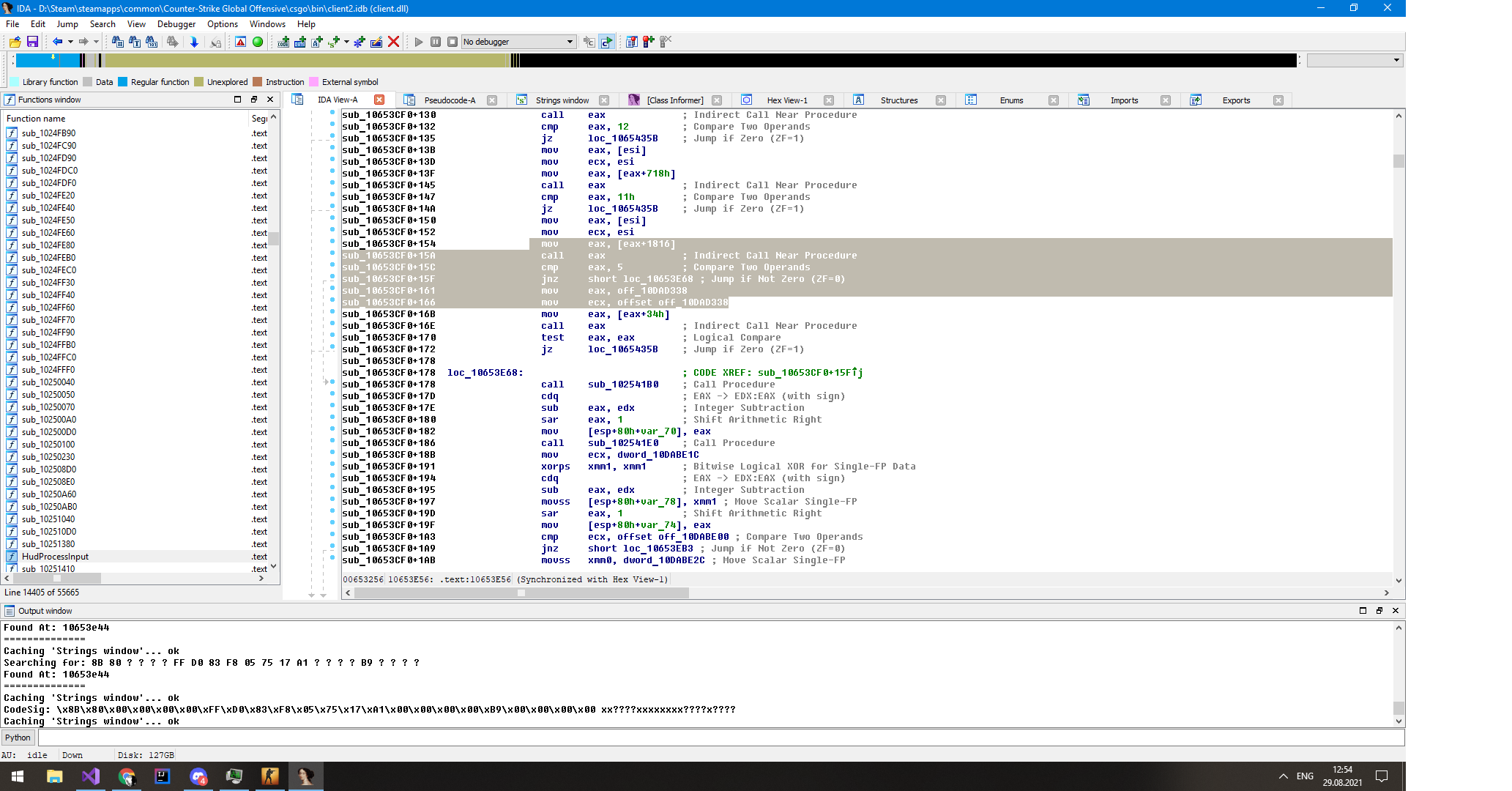The width and height of the screenshot is (1512, 791).
Task: Click the Save database floppy icon
Action: [x=32, y=42]
